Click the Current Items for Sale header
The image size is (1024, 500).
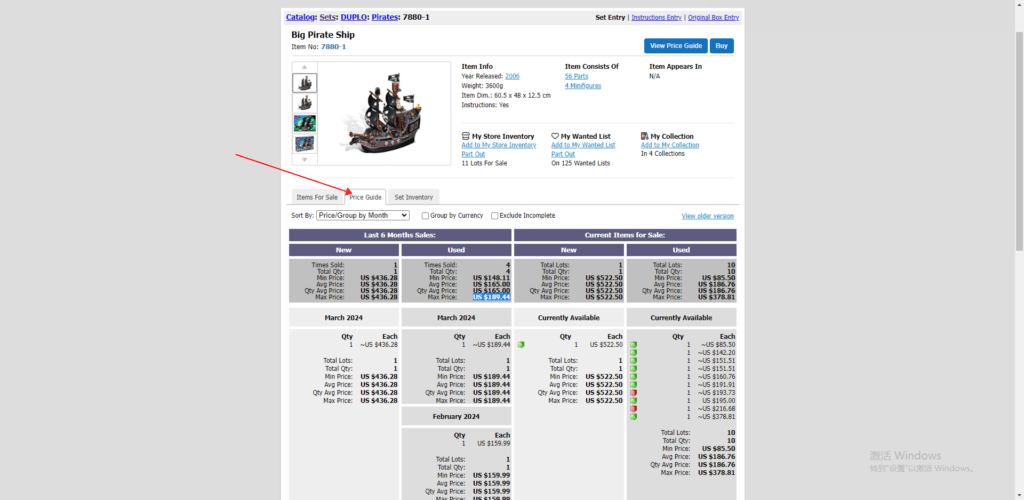(625, 235)
